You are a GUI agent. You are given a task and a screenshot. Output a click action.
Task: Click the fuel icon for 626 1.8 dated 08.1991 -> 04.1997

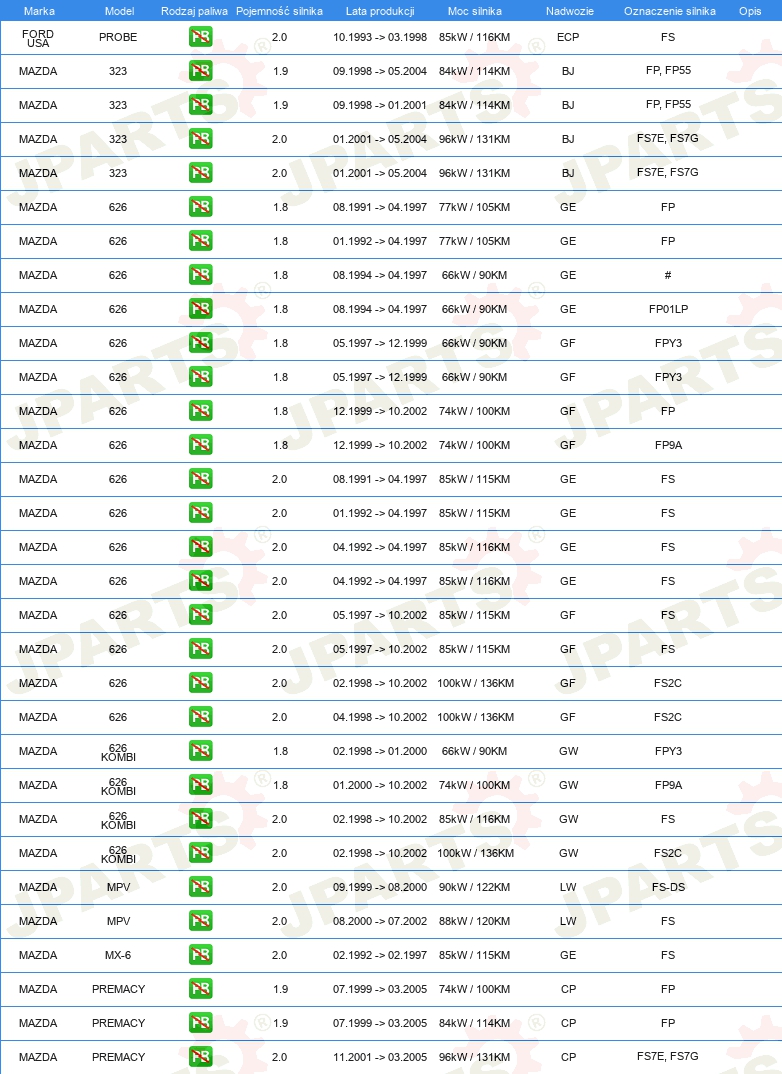click(201, 207)
